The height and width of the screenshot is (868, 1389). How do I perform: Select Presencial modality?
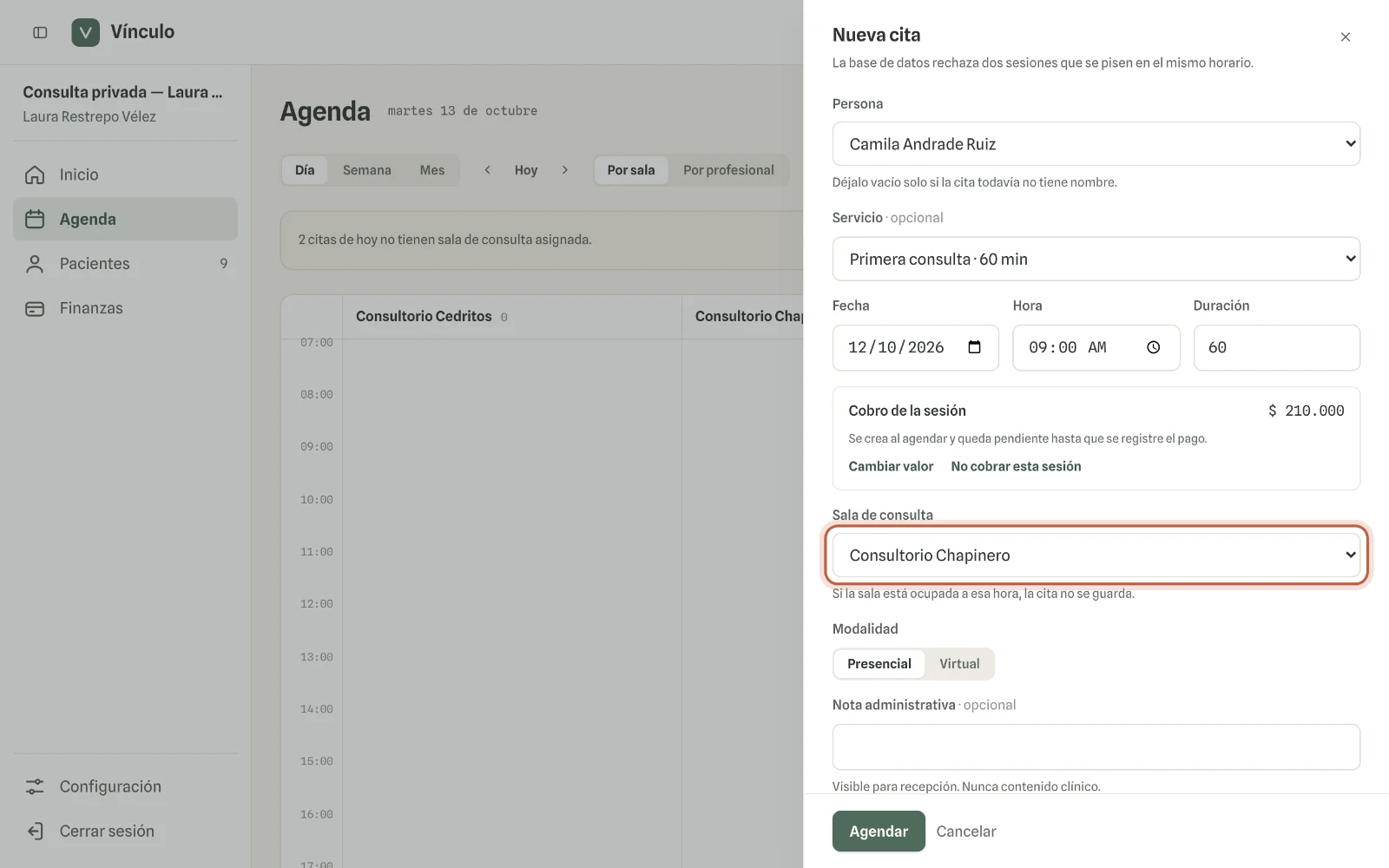click(879, 664)
